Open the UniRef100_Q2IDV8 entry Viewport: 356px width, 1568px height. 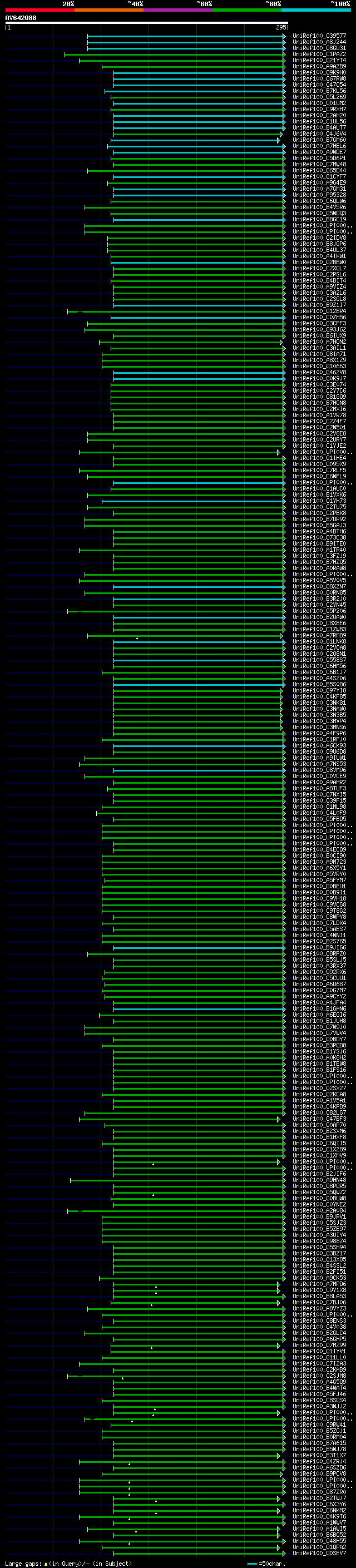point(319,238)
